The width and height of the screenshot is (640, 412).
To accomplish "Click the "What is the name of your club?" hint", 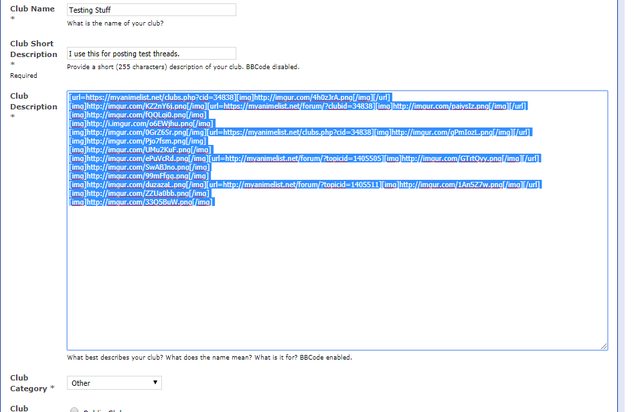I will pos(116,22).
